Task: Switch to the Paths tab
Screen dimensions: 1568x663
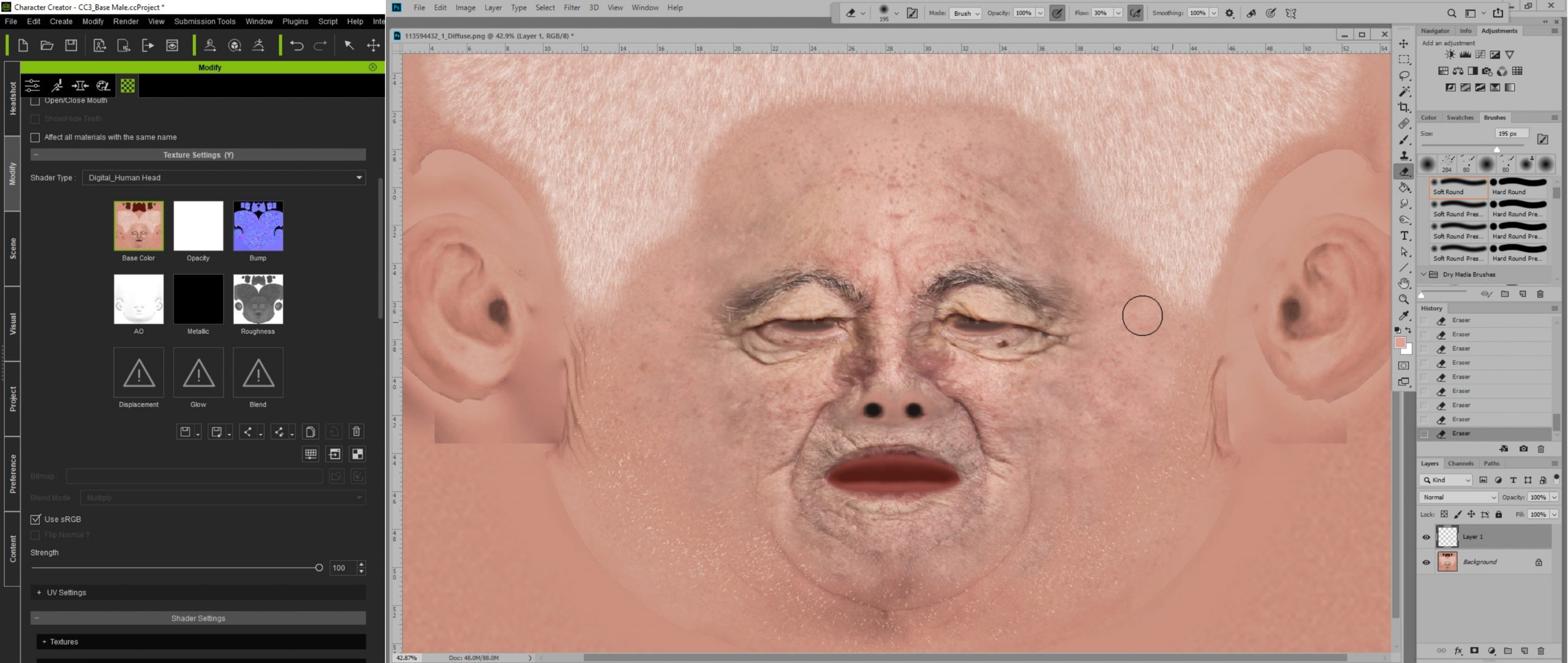Action: tap(1491, 463)
